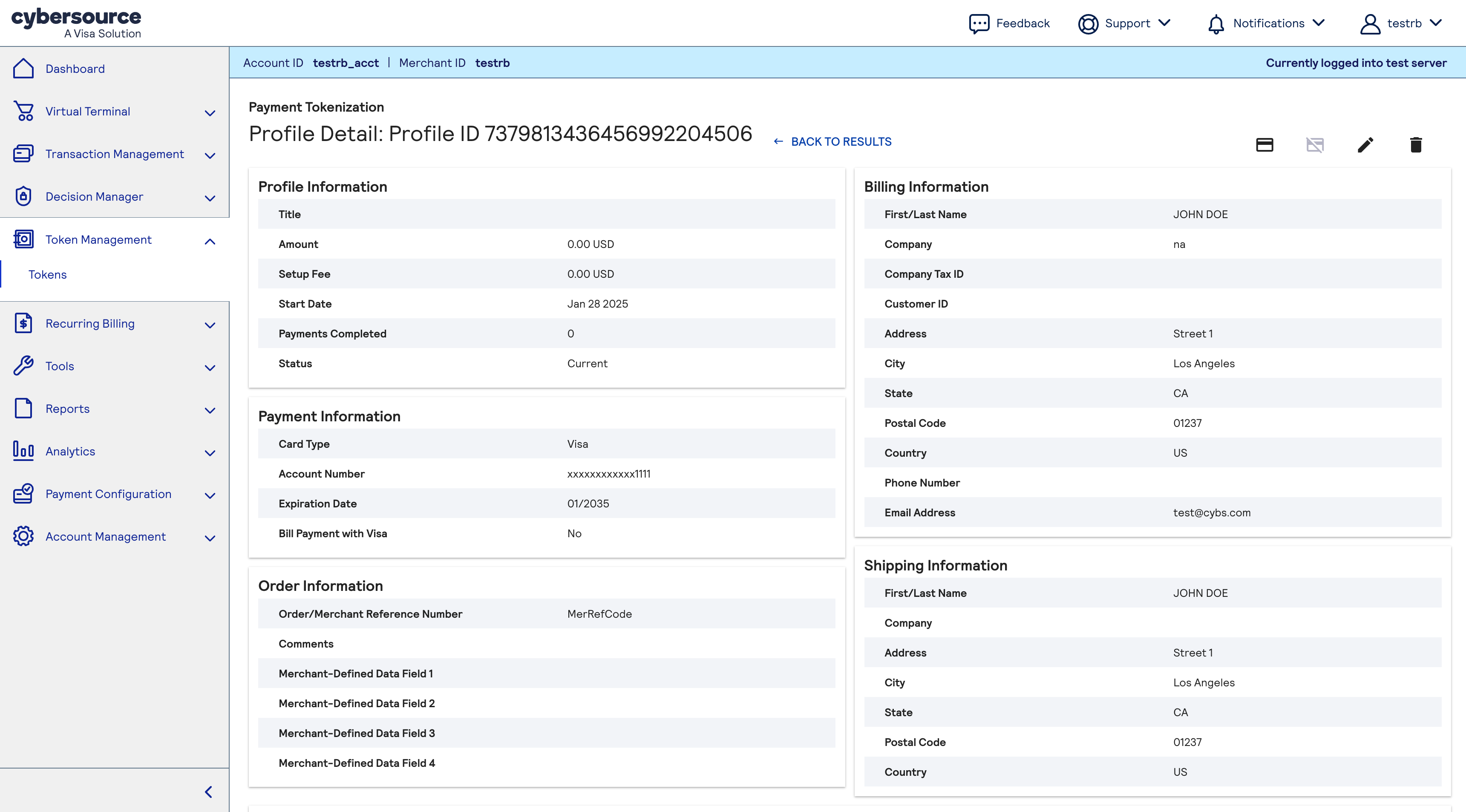The width and height of the screenshot is (1466, 812).
Task: Click the Account Number masked value
Action: pos(609,473)
